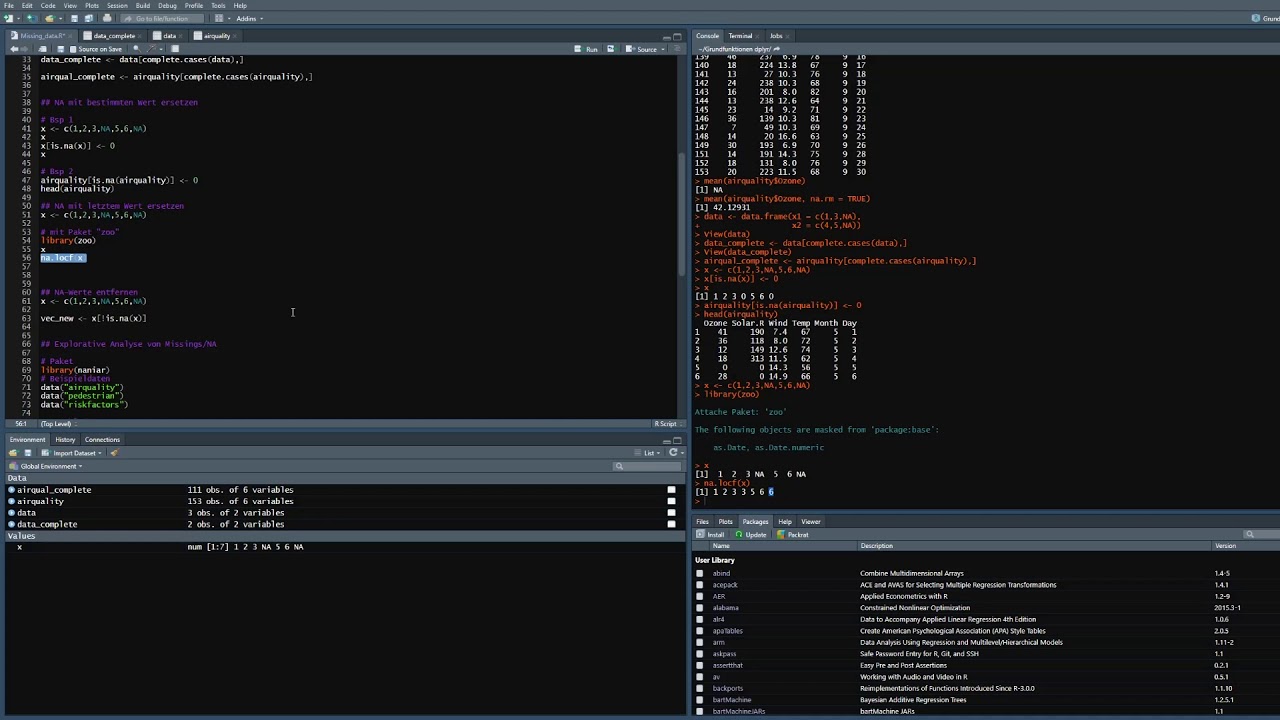This screenshot has height=720, width=1280.
Task: Check the AER package checkbox
Action: point(699,596)
